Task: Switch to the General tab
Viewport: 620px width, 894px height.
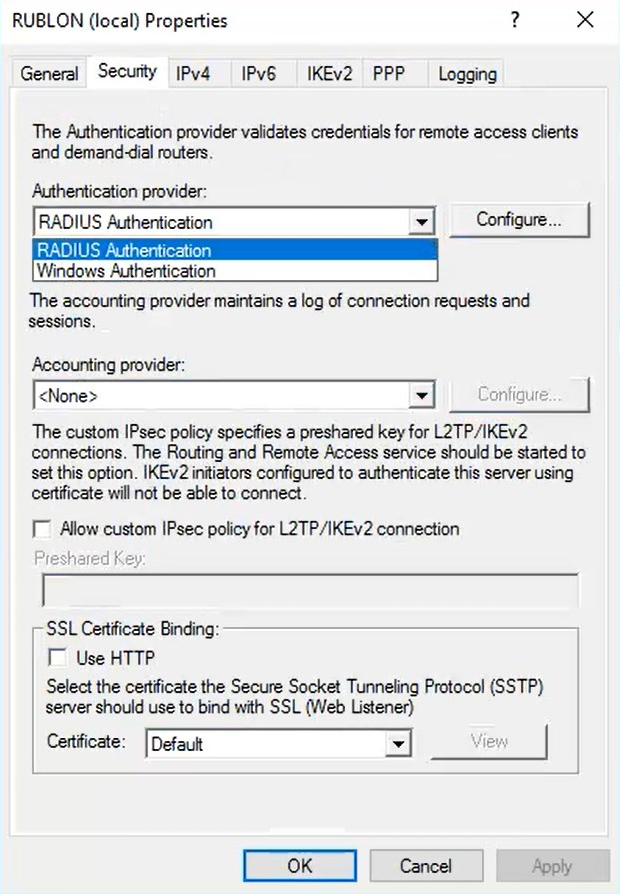Action: tap(49, 73)
